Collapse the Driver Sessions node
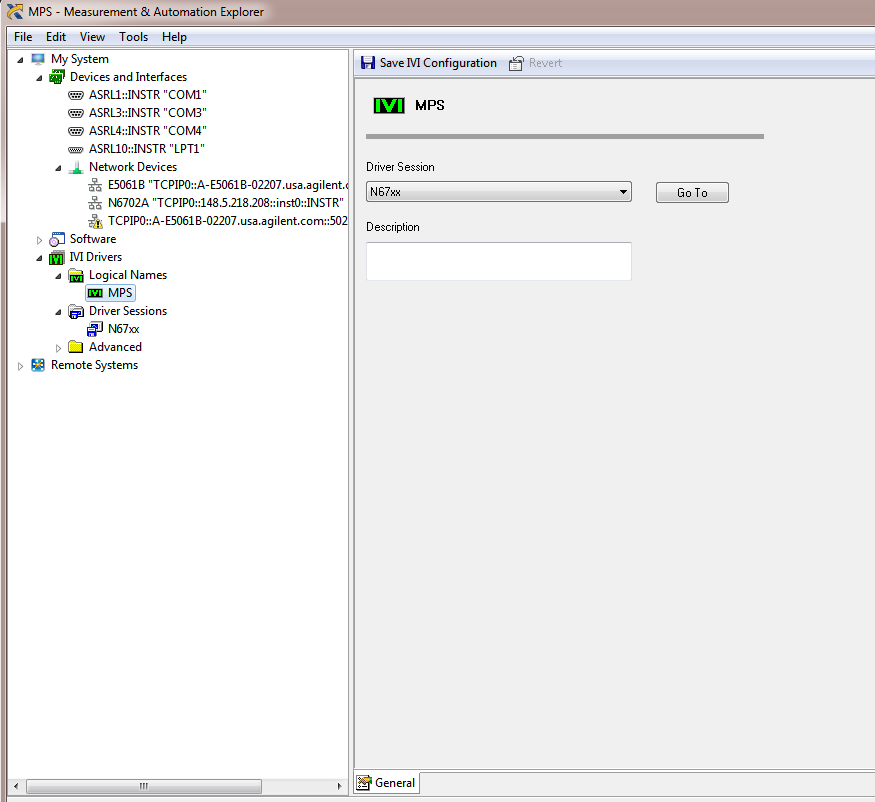The width and height of the screenshot is (875, 802). pyautogui.click(x=58, y=312)
